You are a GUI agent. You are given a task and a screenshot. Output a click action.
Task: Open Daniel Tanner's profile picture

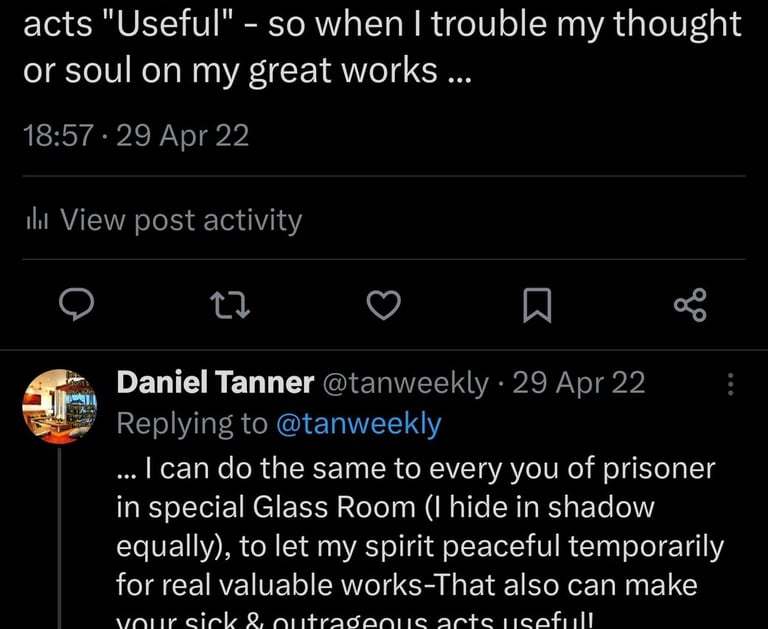click(59, 404)
